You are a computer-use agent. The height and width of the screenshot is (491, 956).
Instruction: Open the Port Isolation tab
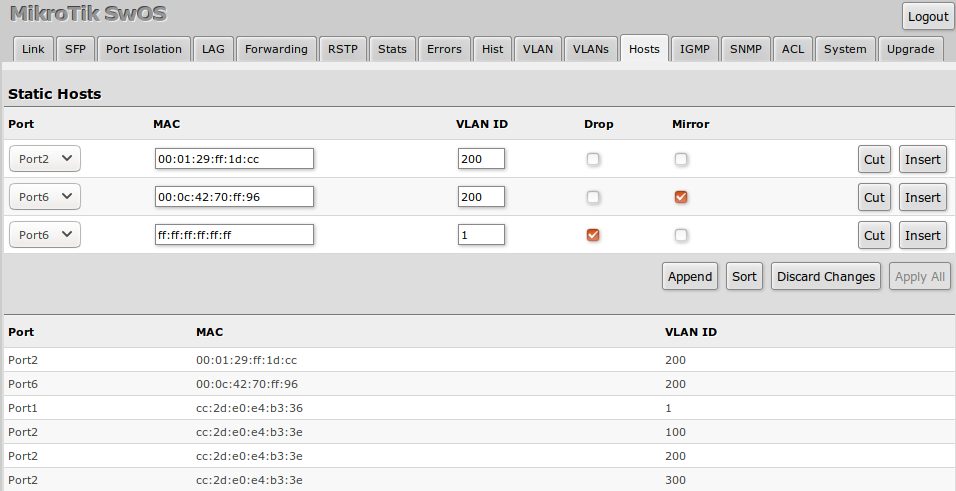click(144, 49)
